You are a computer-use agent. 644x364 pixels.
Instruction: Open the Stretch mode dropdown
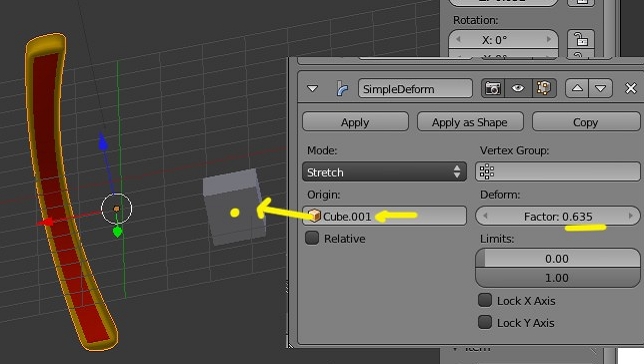384,172
